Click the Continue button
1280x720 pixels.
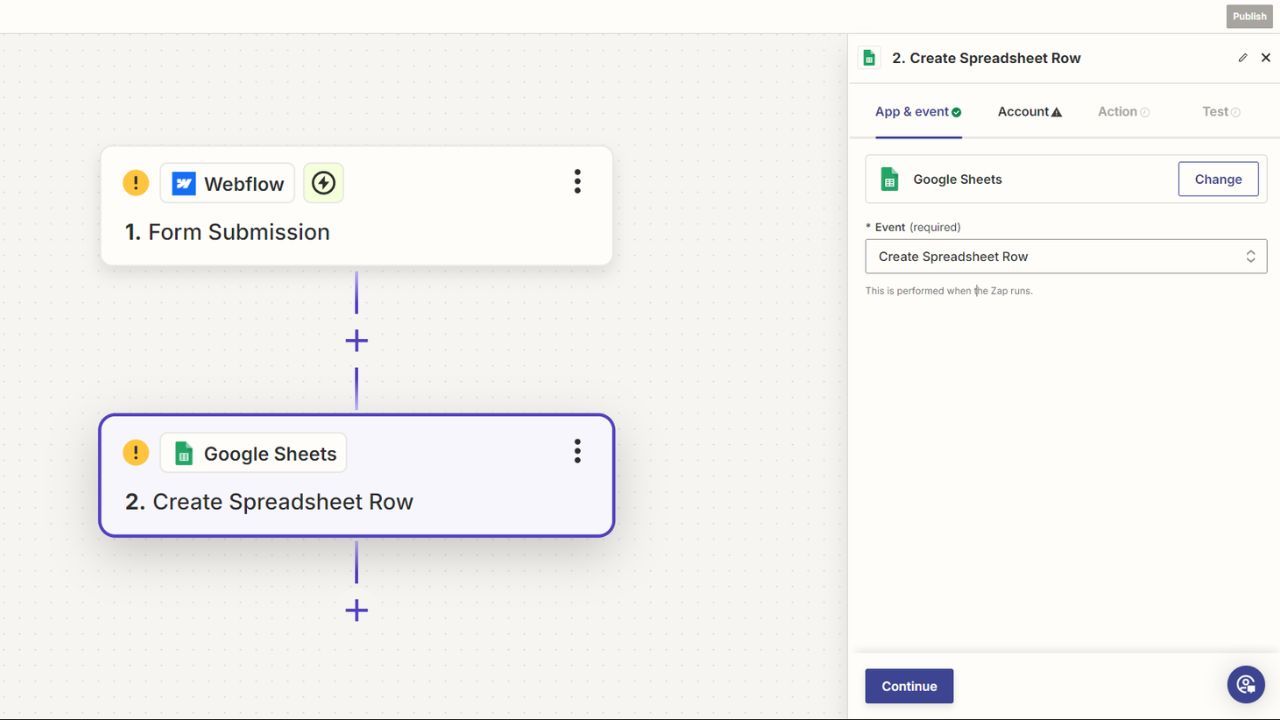coord(908,686)
